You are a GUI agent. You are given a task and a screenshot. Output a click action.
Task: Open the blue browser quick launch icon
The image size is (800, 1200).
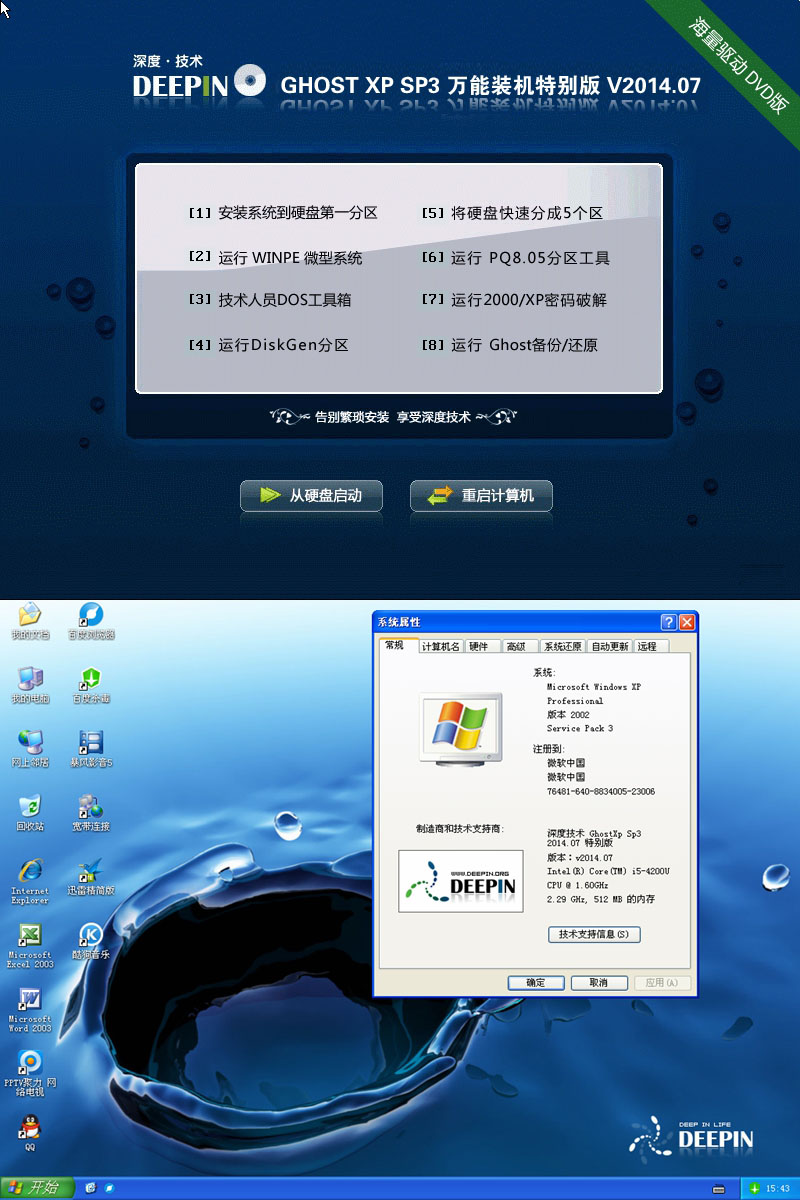107,1188
